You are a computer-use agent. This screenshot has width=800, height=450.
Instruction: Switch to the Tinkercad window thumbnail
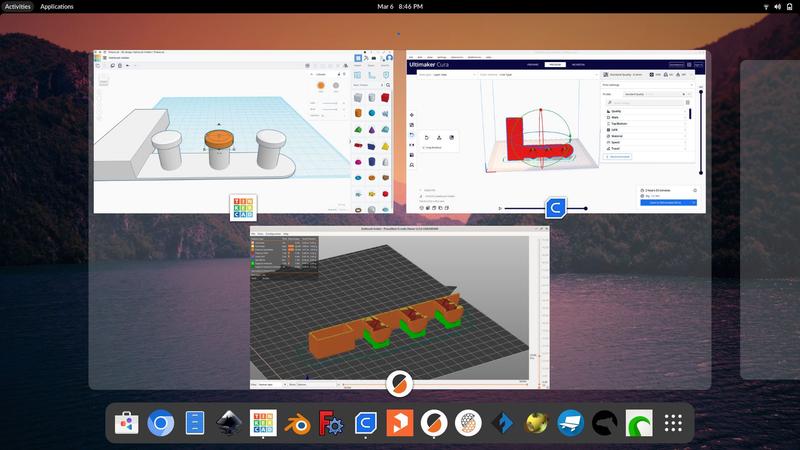(x=243, y=132)
